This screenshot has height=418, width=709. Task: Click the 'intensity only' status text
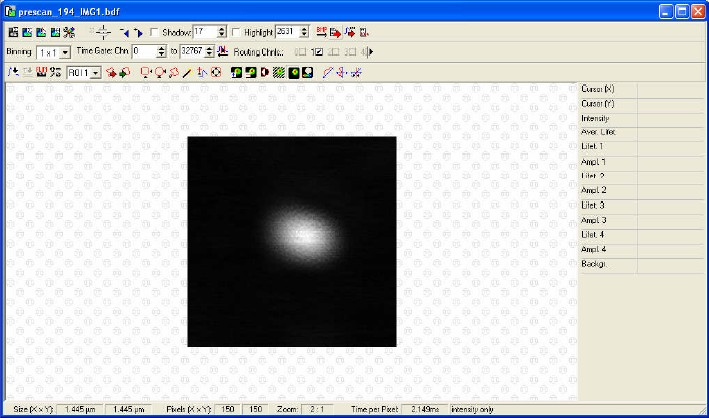[x=473, y=409]
